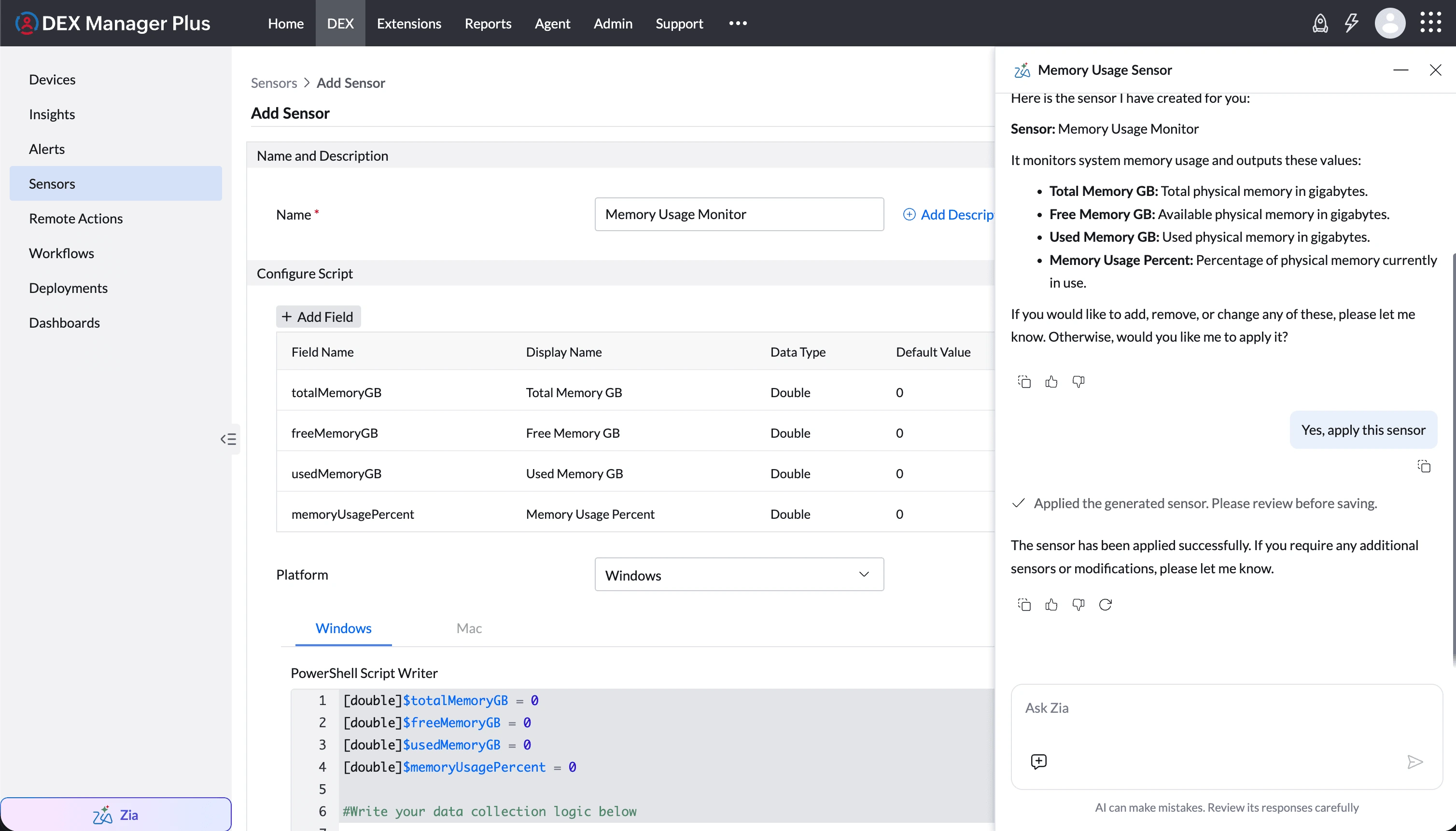
Task: Click the Field Name column header
Action: (322, 352)
